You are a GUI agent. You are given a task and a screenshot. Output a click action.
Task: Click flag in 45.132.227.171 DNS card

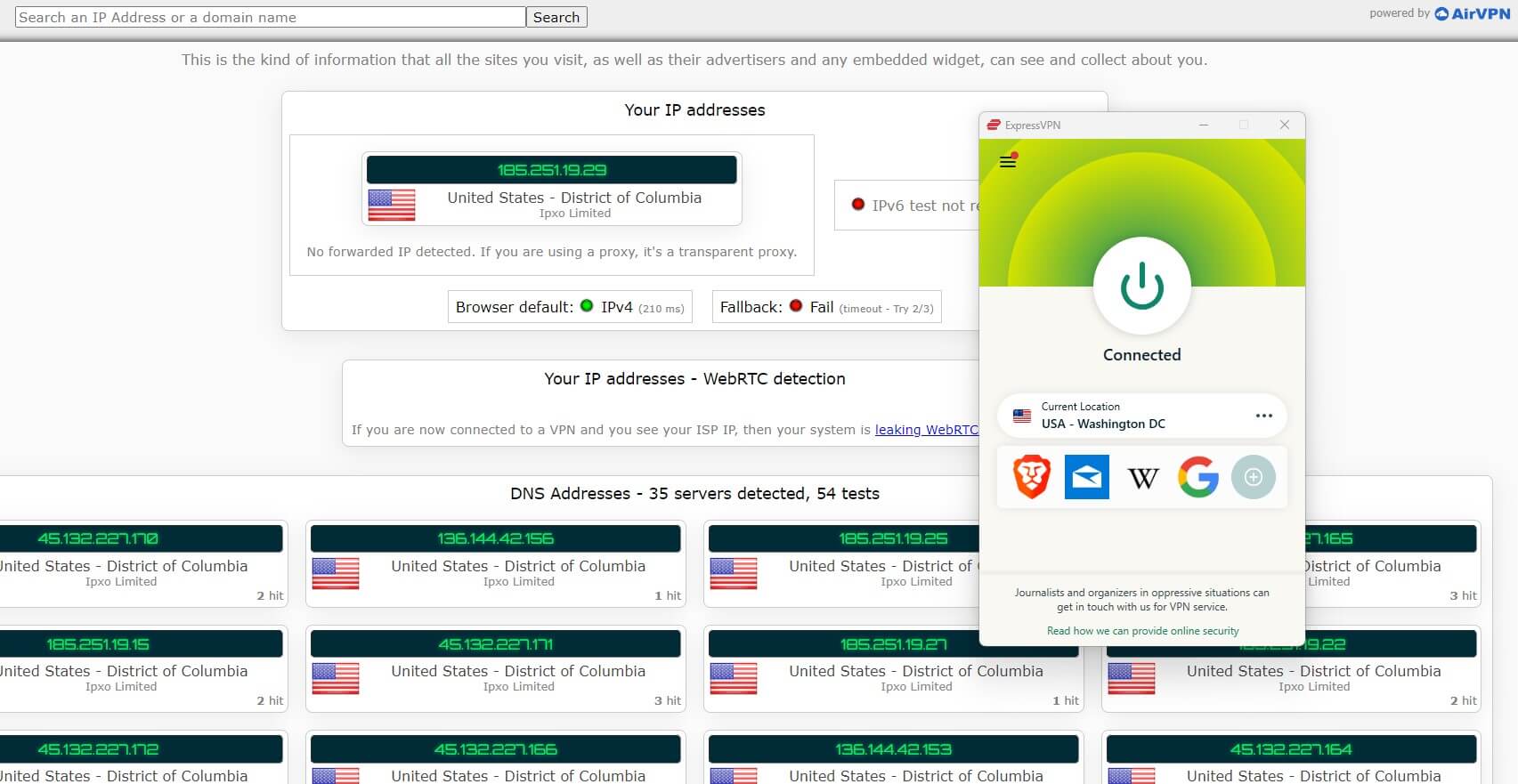[336, 678]
